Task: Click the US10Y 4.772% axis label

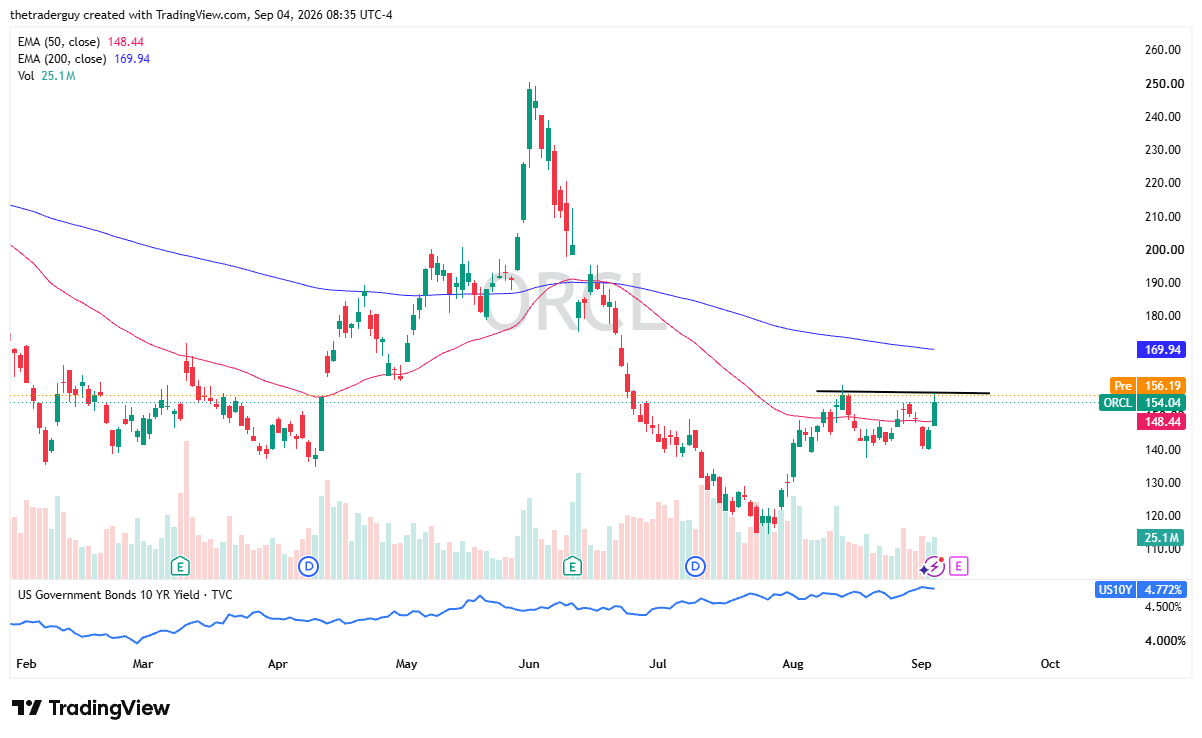Action: pos(1141,589)
